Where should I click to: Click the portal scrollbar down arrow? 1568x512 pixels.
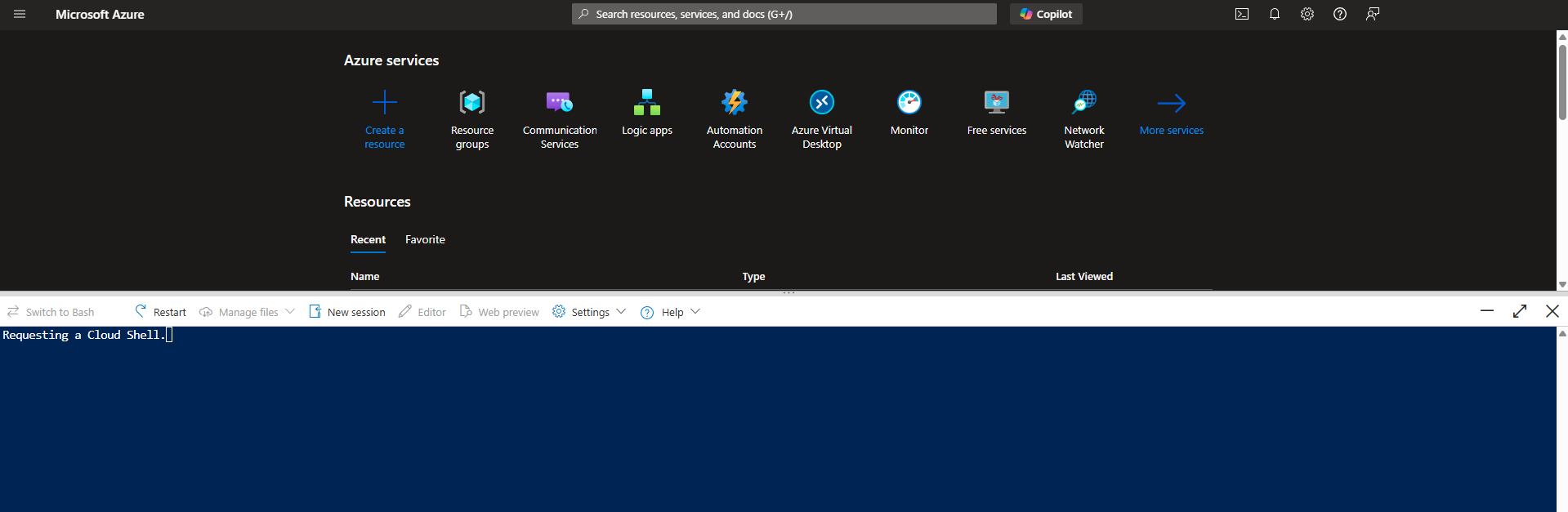click(1562, 285)
